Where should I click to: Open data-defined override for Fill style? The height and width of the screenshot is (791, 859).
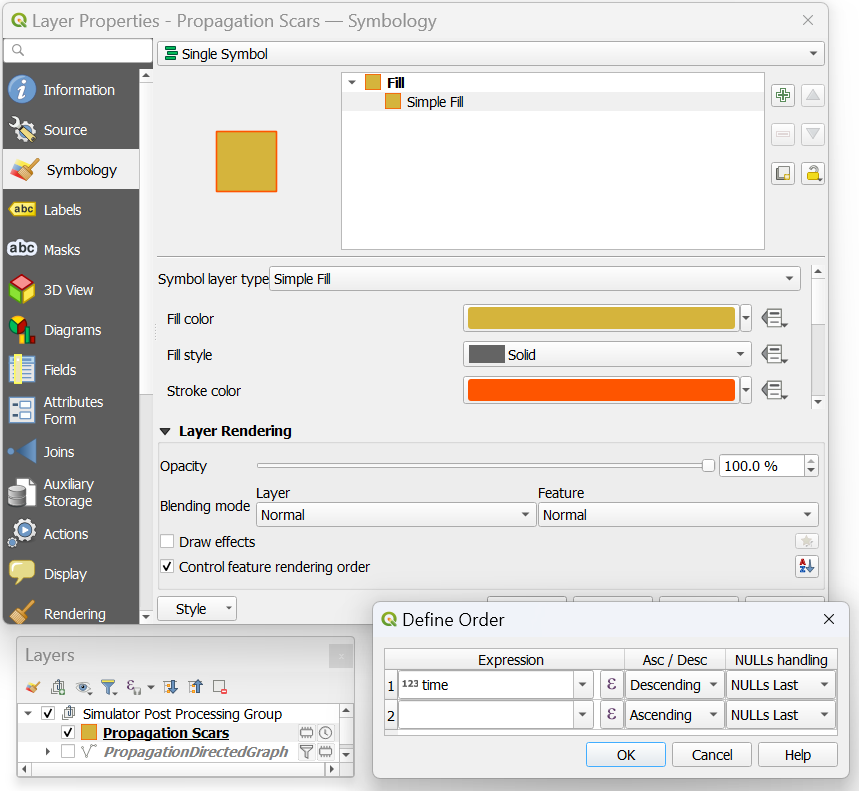pyautogui.click(x=774, y=354)
